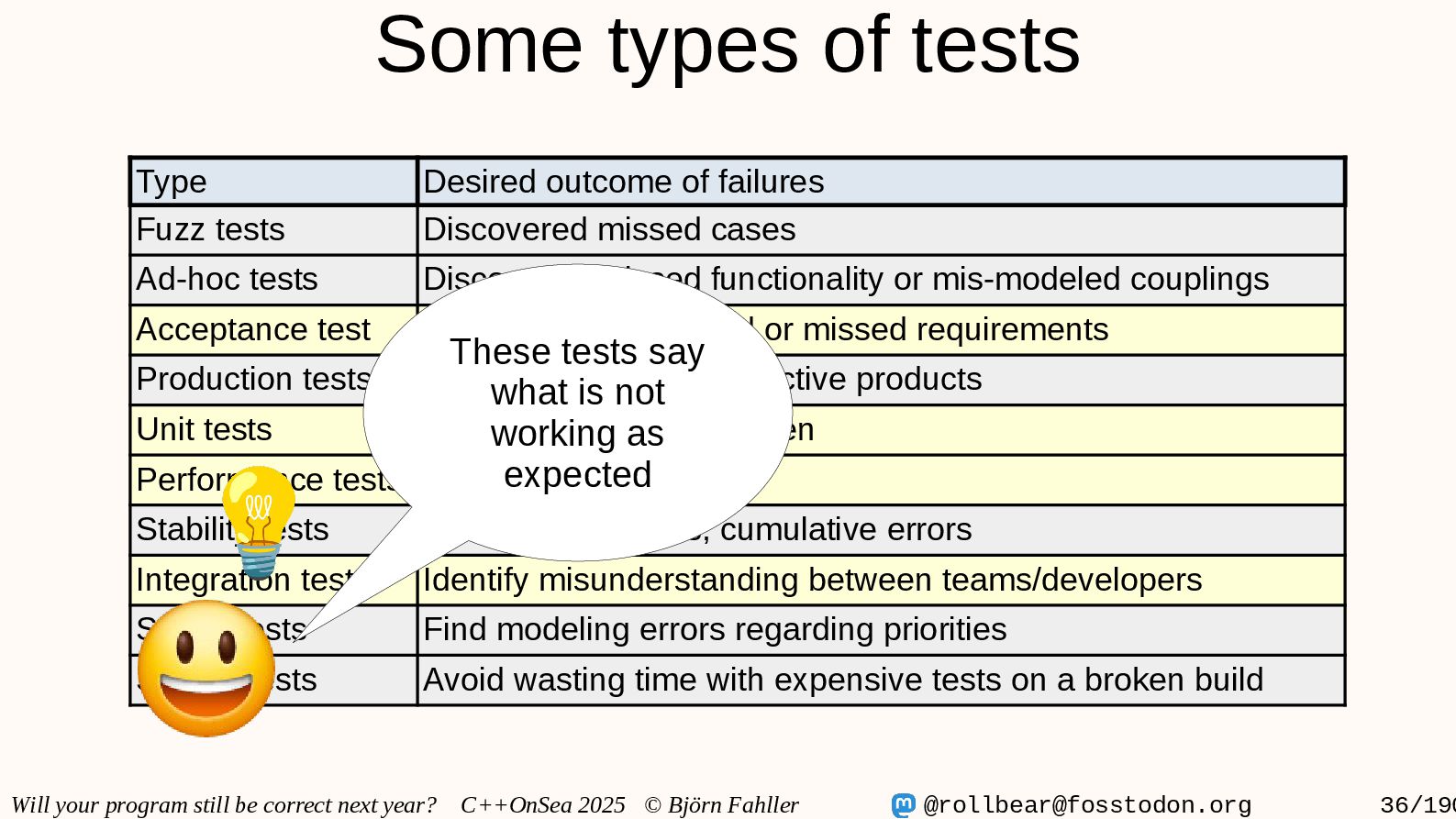
Task: Click the 'Desired outcome of failures' header
Action: pos(881,182)
